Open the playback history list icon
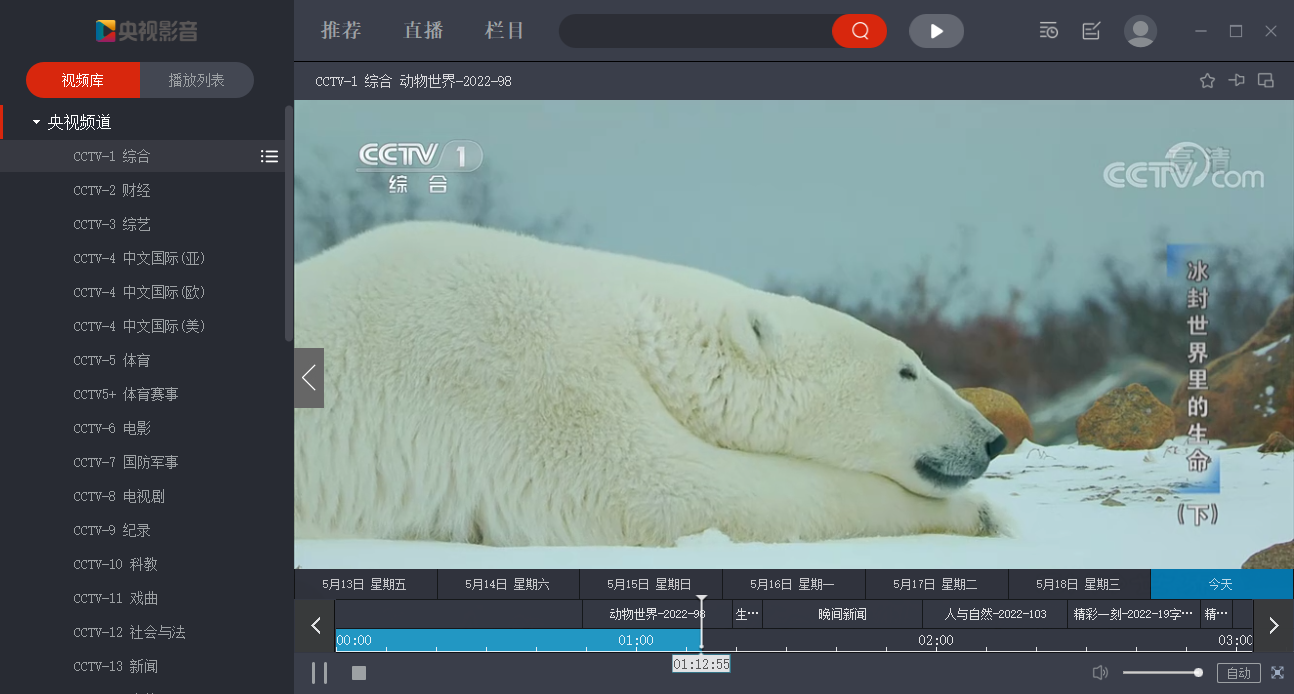Image resolution: width=1294 pixels, height=694 pixels. pos(1048,31)
